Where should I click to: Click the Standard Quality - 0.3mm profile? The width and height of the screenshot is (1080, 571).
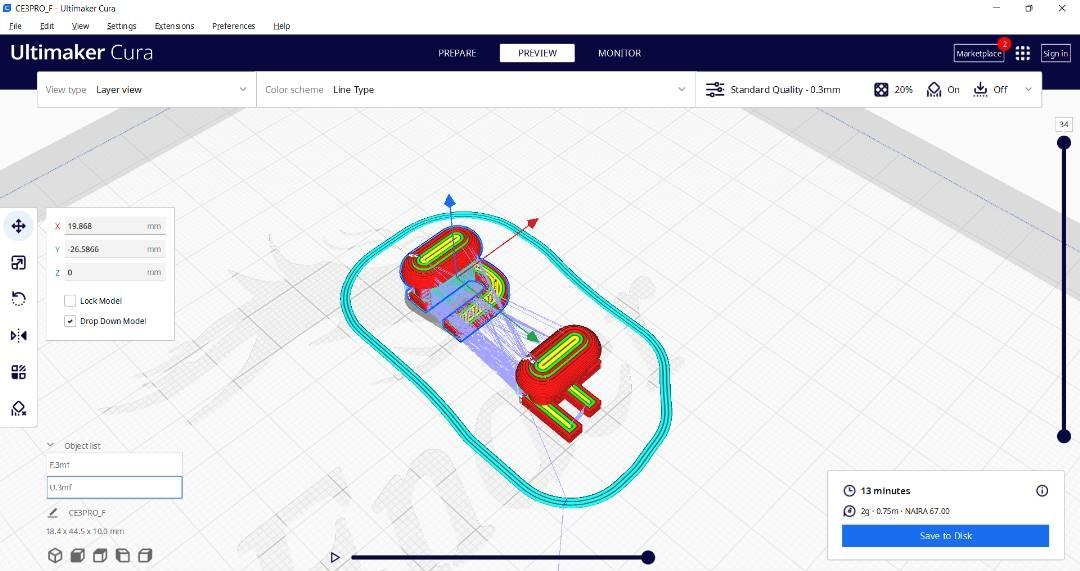pyautogui.click(x=785, y=90)
